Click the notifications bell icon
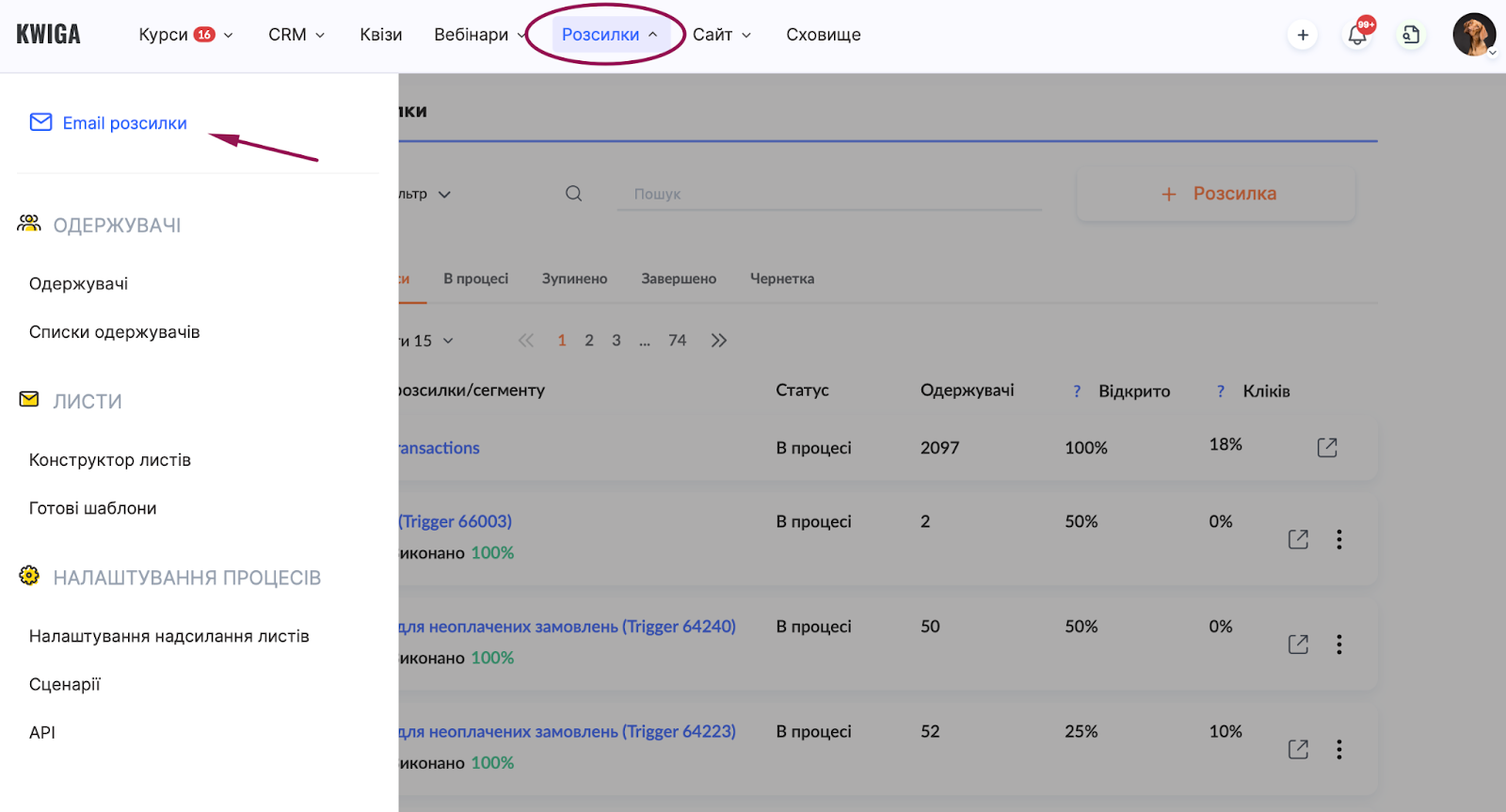Viewport: 1506px width, 812px height. click(x=1356, y=36)
